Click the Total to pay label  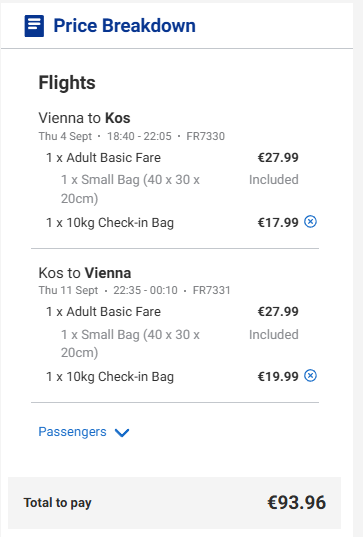(58, 503)
